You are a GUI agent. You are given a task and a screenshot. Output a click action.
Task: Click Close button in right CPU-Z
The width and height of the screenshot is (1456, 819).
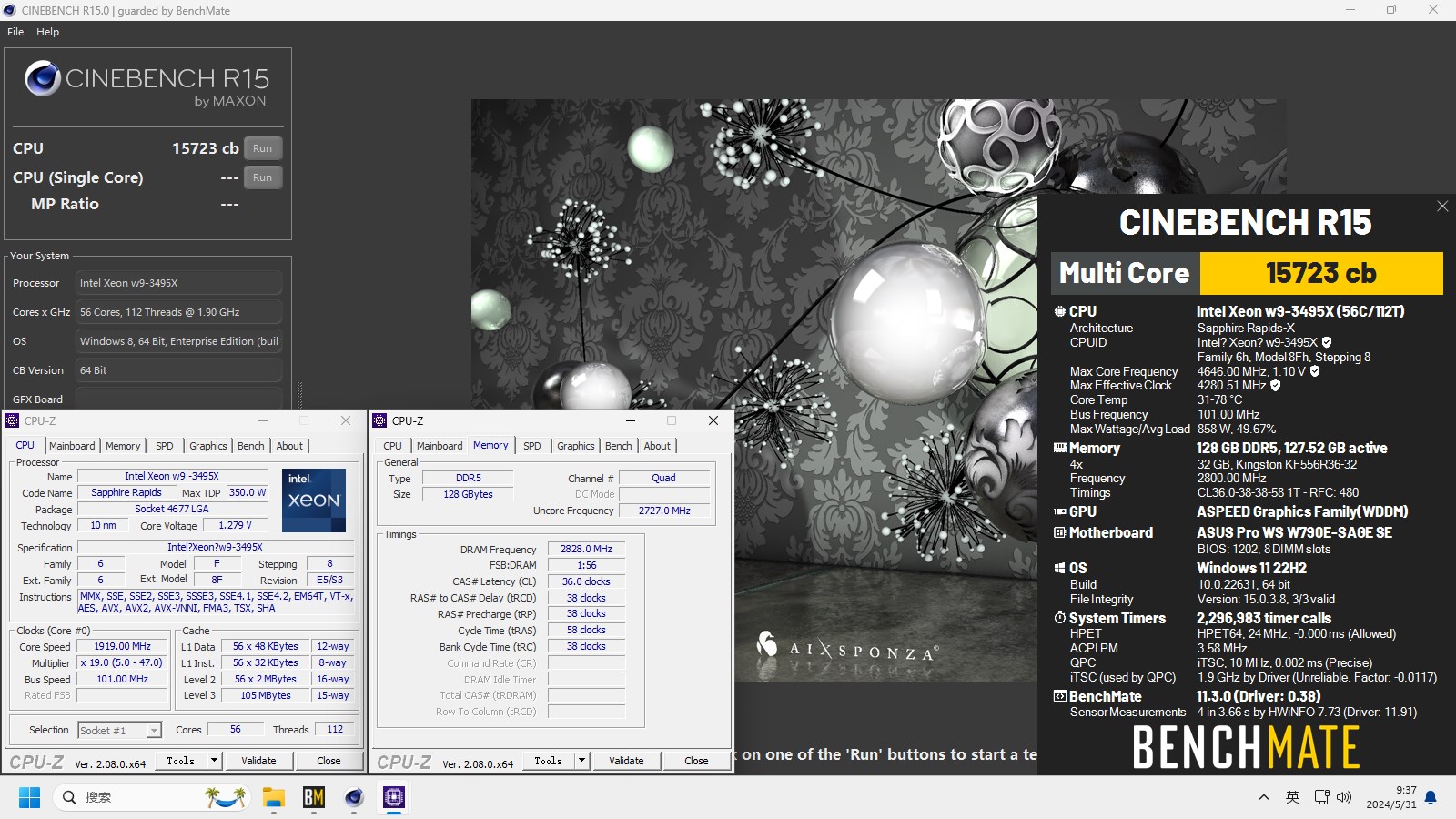tap(696, 761)
